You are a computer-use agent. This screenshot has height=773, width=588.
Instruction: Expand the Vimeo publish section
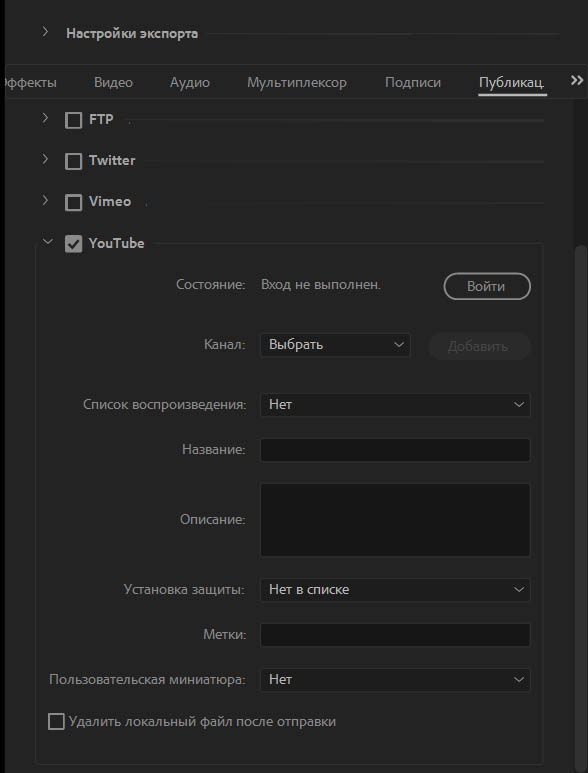click(45, 200)
